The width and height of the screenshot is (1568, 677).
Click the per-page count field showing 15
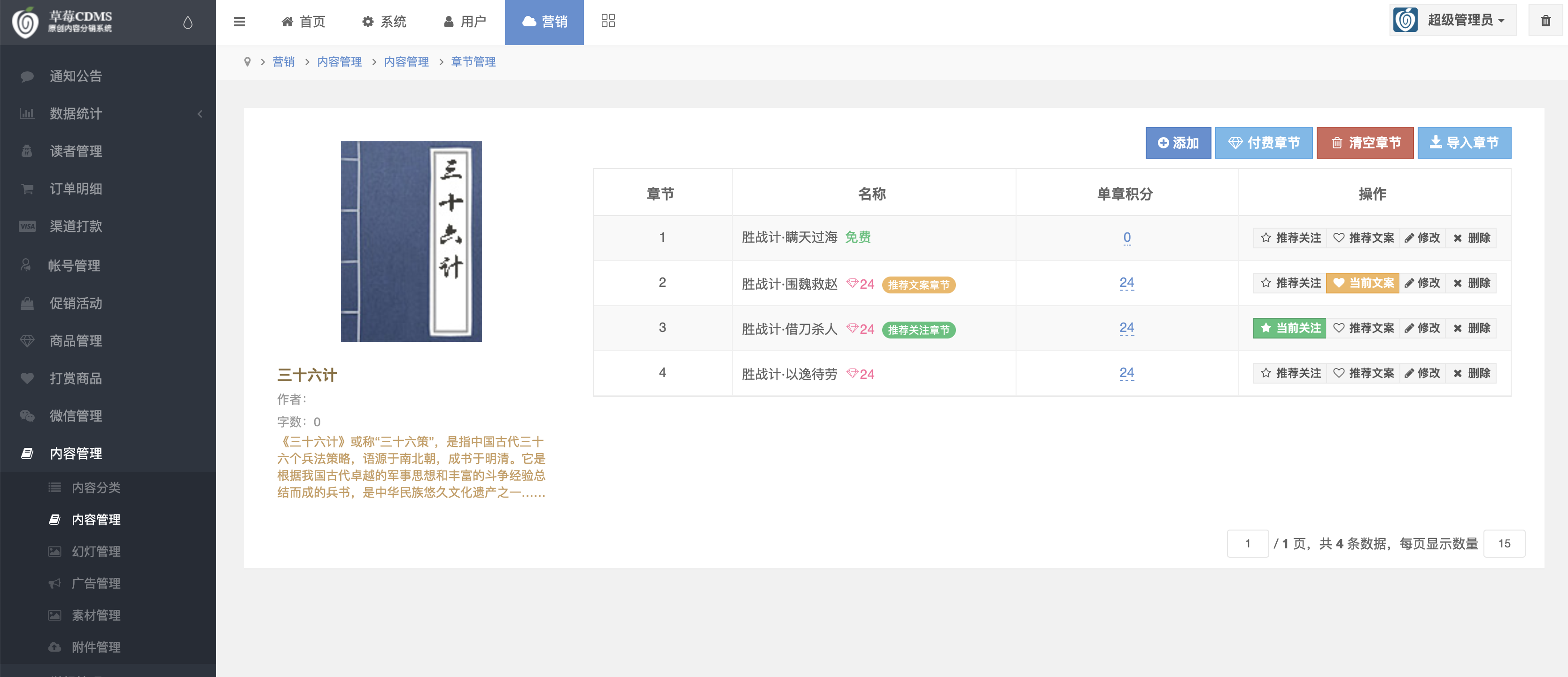pyautogui.click(x=1504, y=543)
